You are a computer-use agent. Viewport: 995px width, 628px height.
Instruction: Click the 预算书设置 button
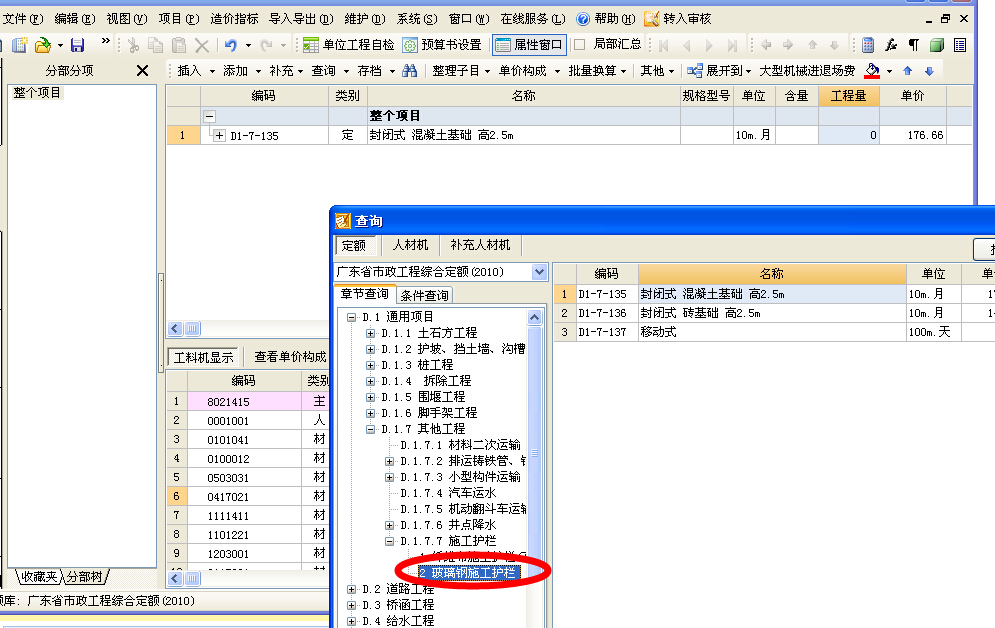pos(442,44)
